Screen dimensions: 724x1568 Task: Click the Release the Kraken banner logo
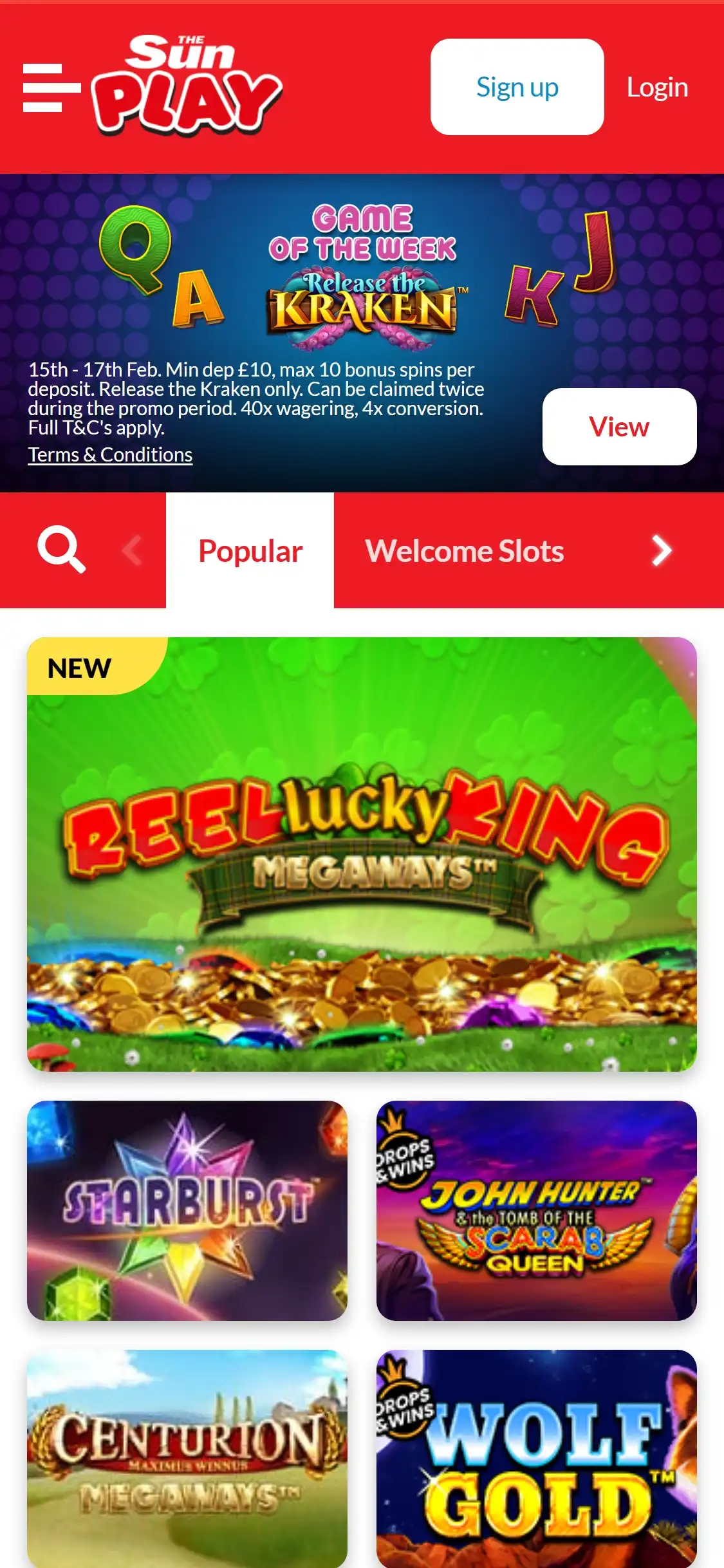pyautogui.click(x=363, y=309)
